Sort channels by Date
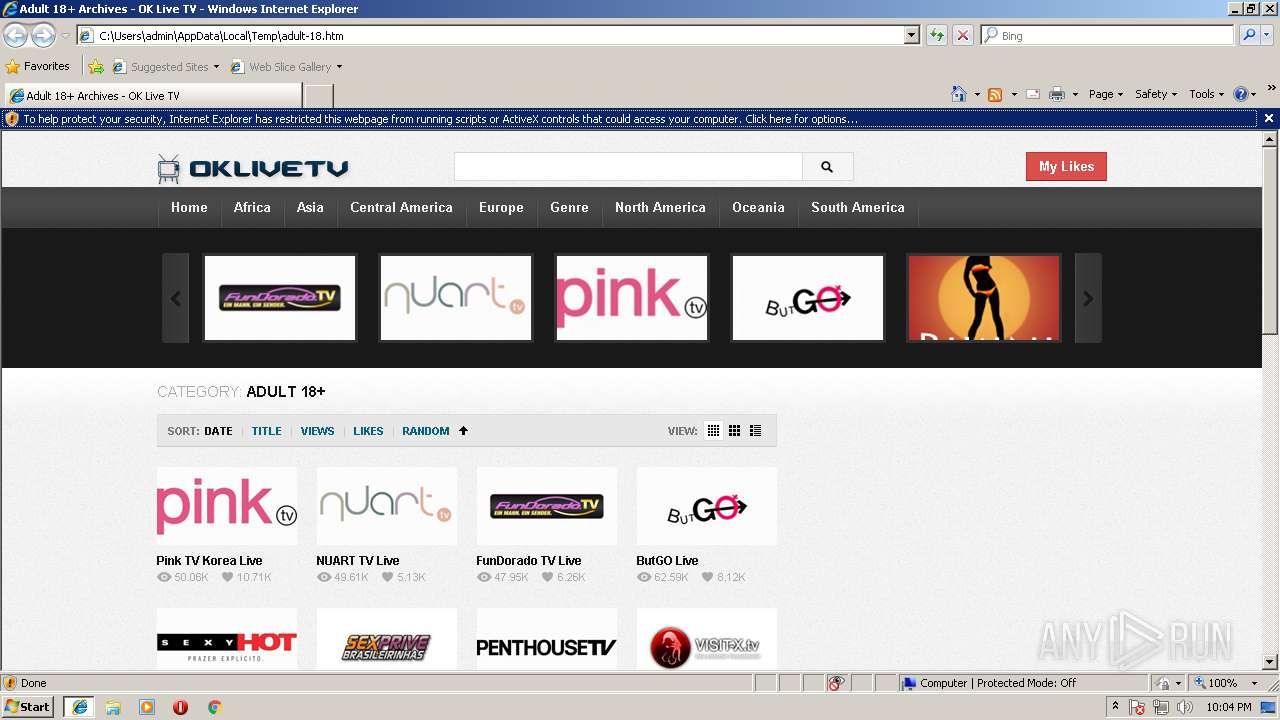1280x720 pixels. click(218, 431)
